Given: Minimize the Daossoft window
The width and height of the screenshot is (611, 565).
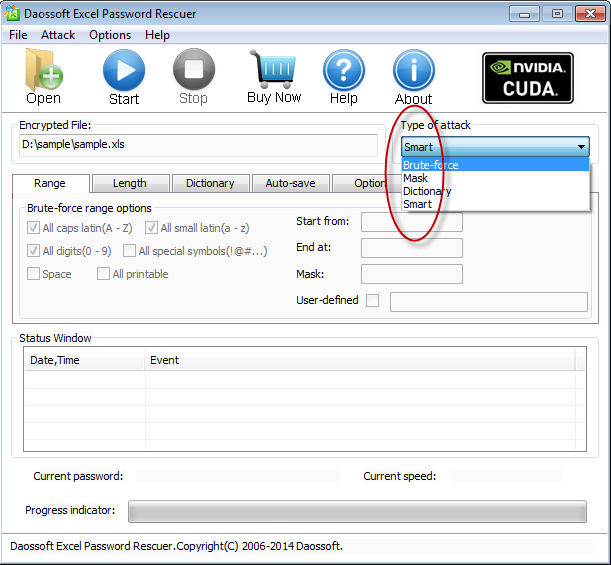Looking at the screenshot, I should point(524,14).
